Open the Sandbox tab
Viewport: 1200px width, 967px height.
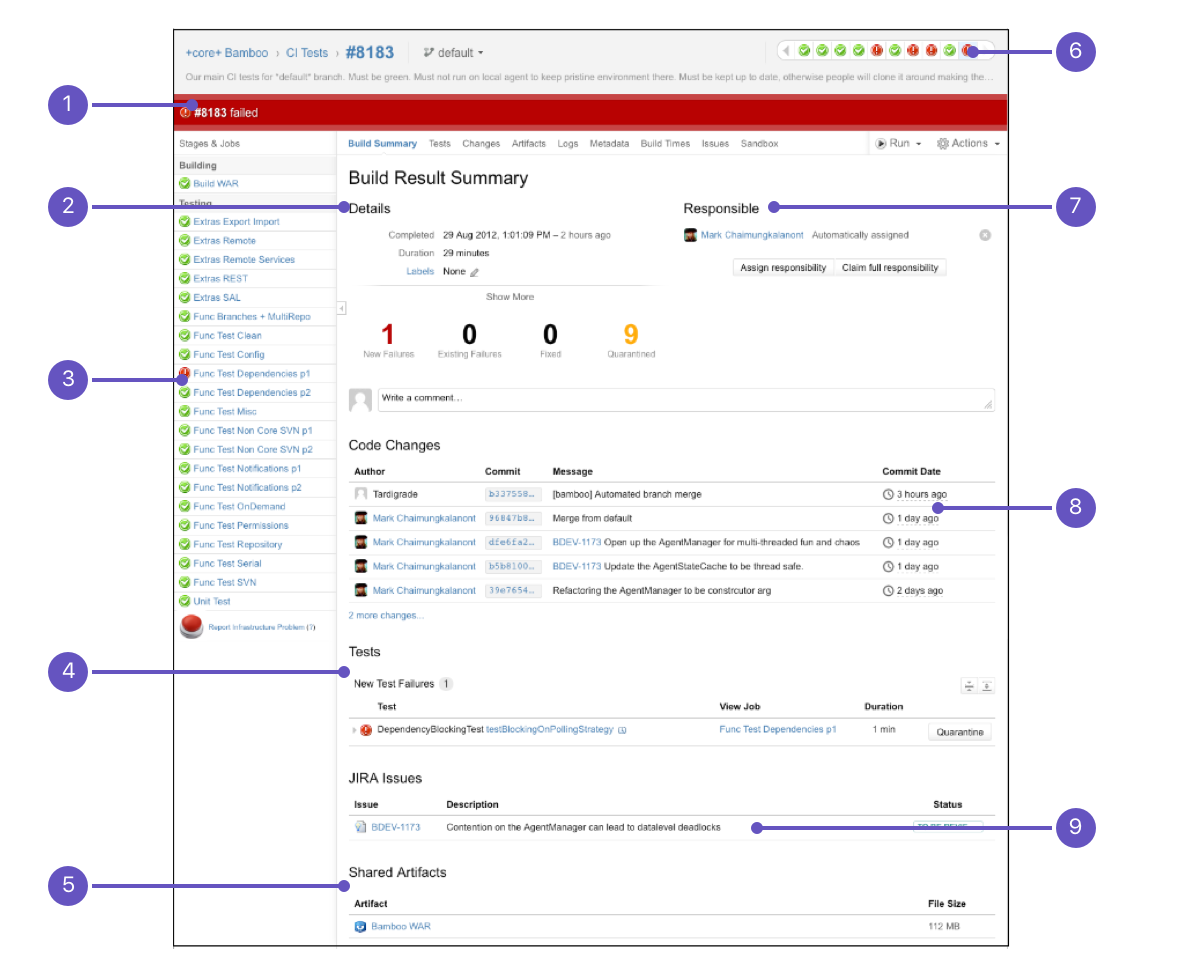[759, 144]
